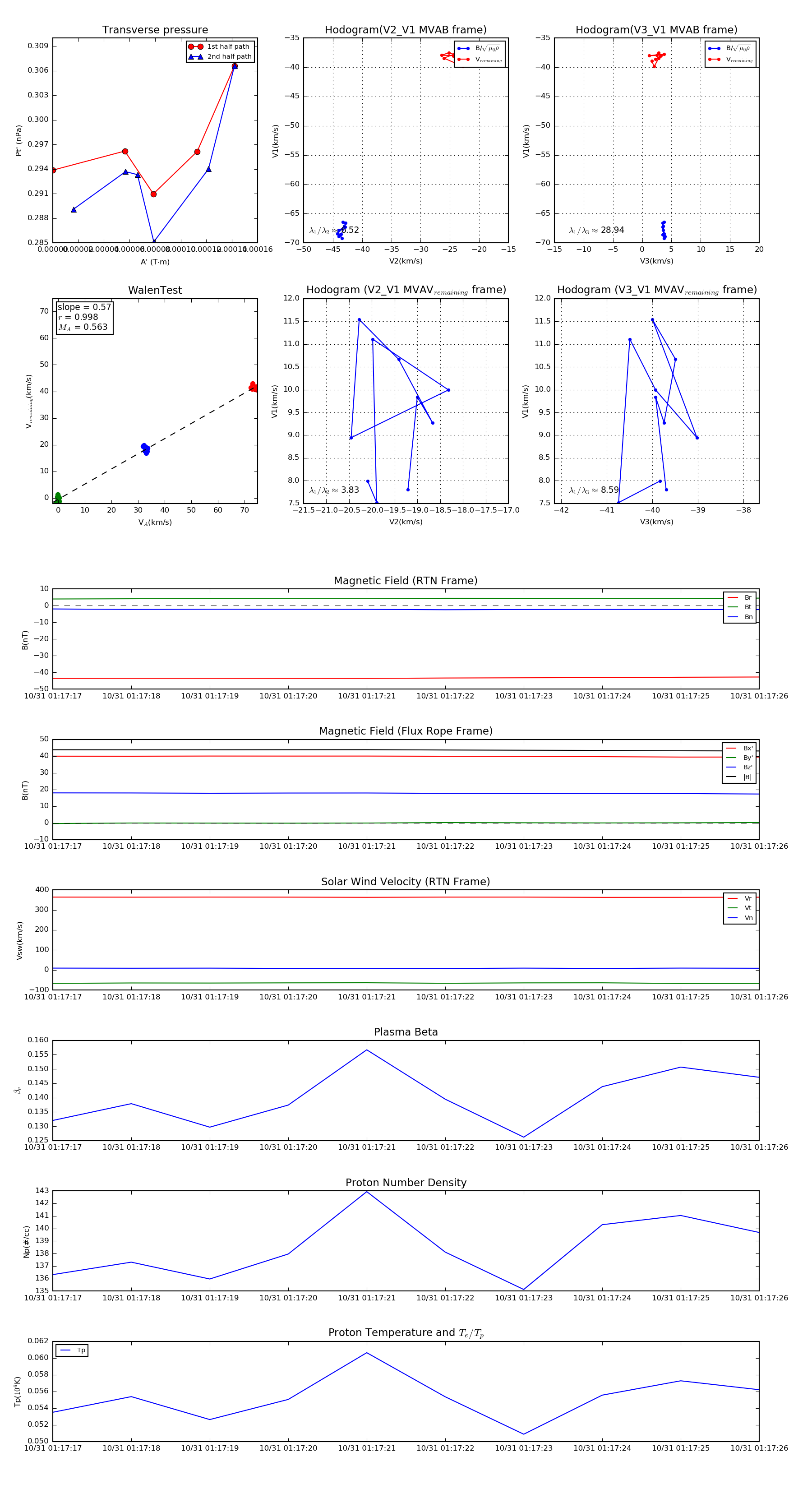Click the '143' tick on Proton Number Density axis

(x=42, y=1191)
